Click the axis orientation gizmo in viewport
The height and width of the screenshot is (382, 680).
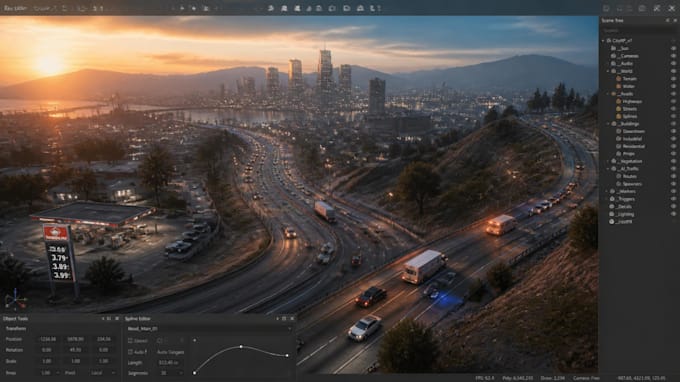15,299
